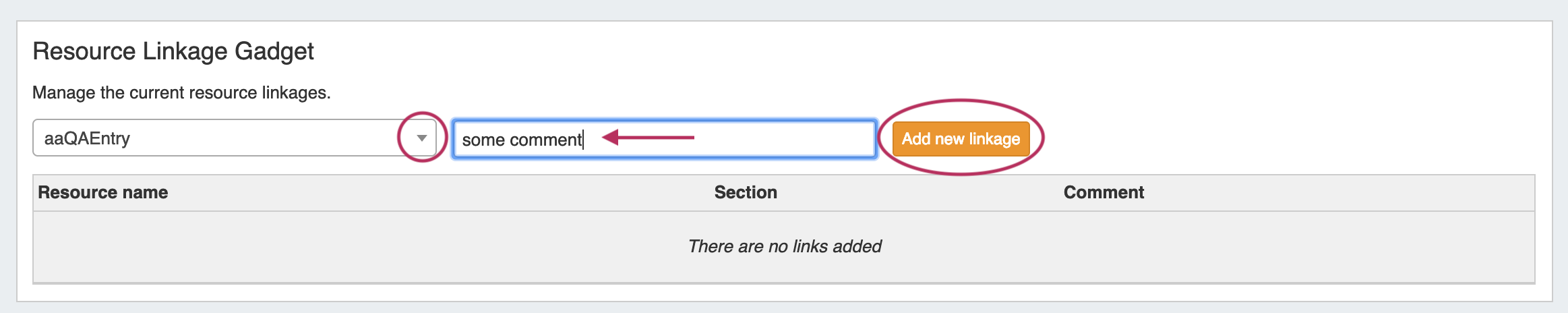
Task: Click the aaQAEntry resource combo box text
Action: (87, 138)
